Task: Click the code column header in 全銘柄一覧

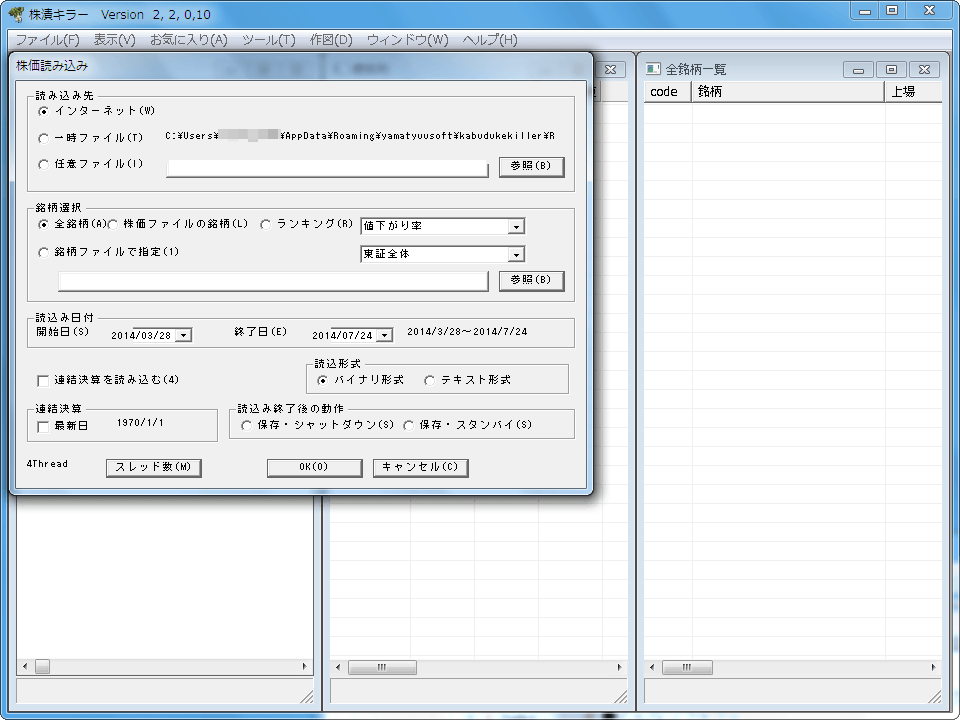Action: tap(668, 92)
